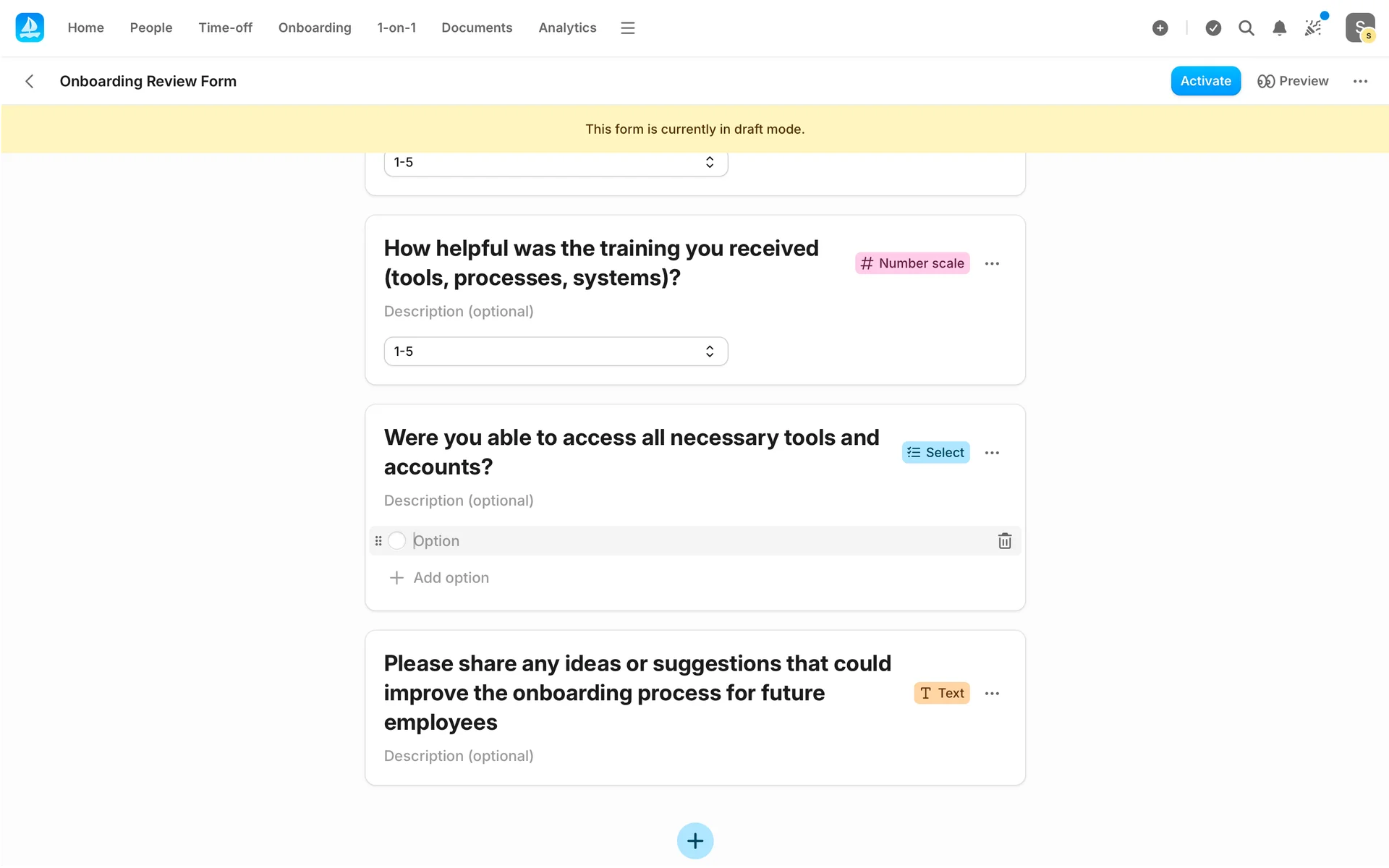Click the Option text input field

694,541
